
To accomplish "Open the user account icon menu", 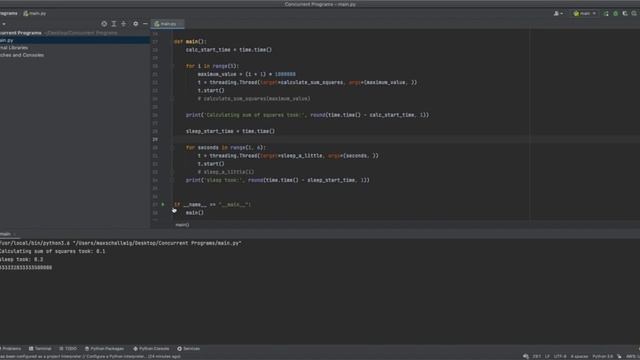I will coord(558,13).
